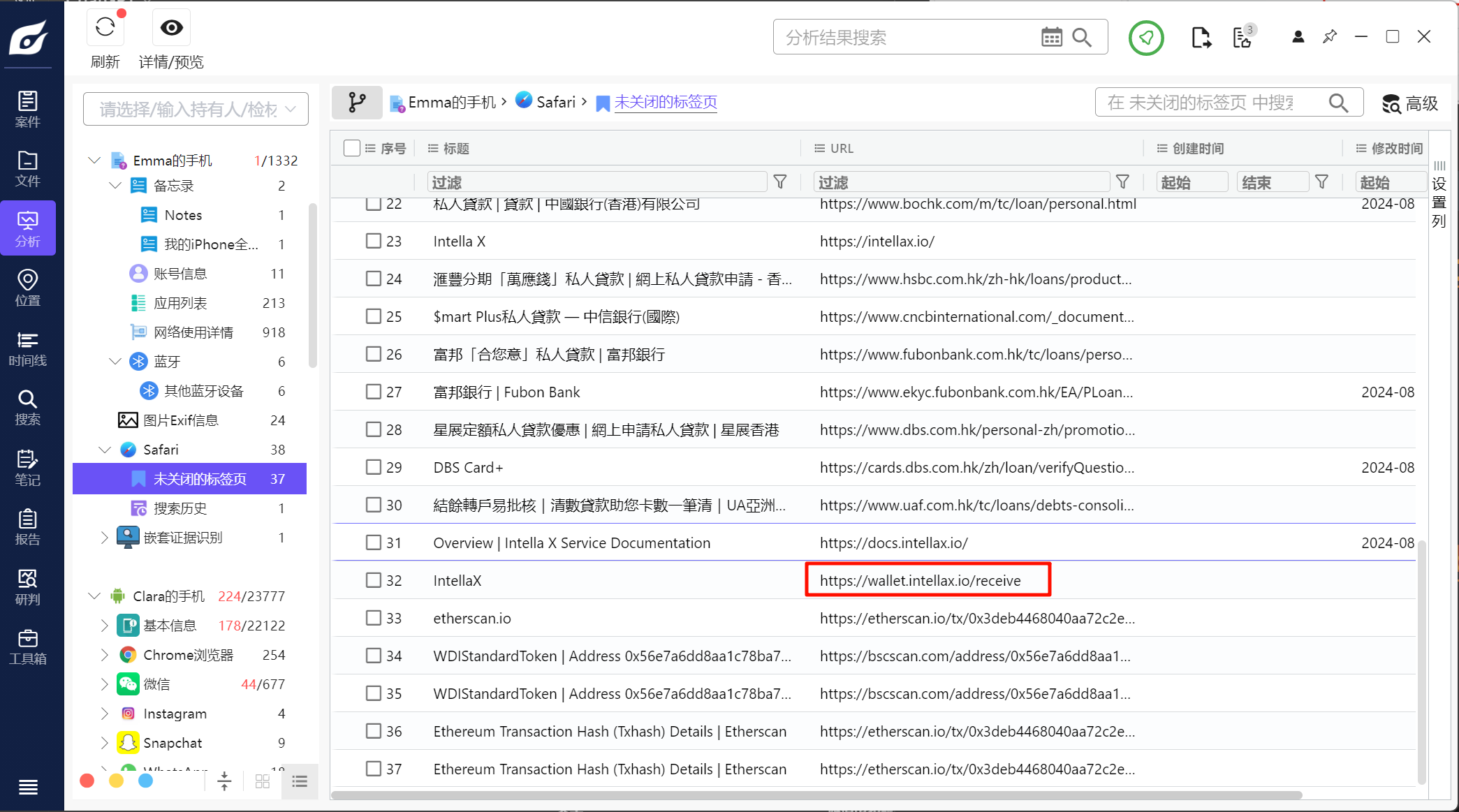The height and width of the screenshot is (812, 1459).
Task: Select the red color tag dot
Action: pos(87,781)
